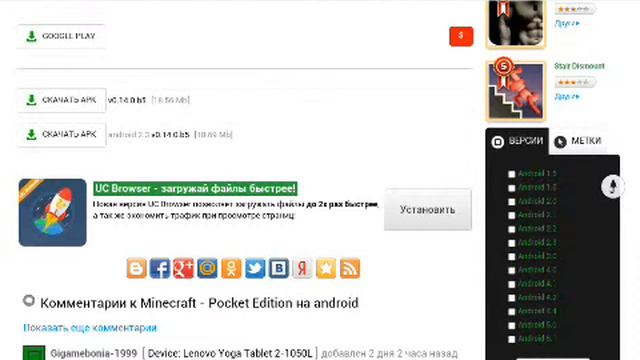Viewport: 640px width, 360px height.
Task: Share on Odnoklassniki
Action: pyautogui.click(x=231, y=269)
